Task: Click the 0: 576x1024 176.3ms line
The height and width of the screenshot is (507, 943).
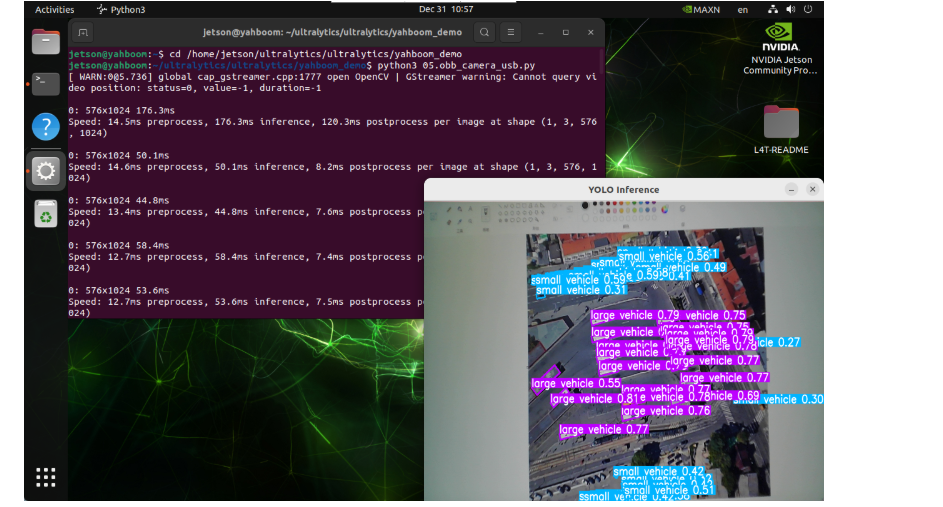Action: (121, 111)
